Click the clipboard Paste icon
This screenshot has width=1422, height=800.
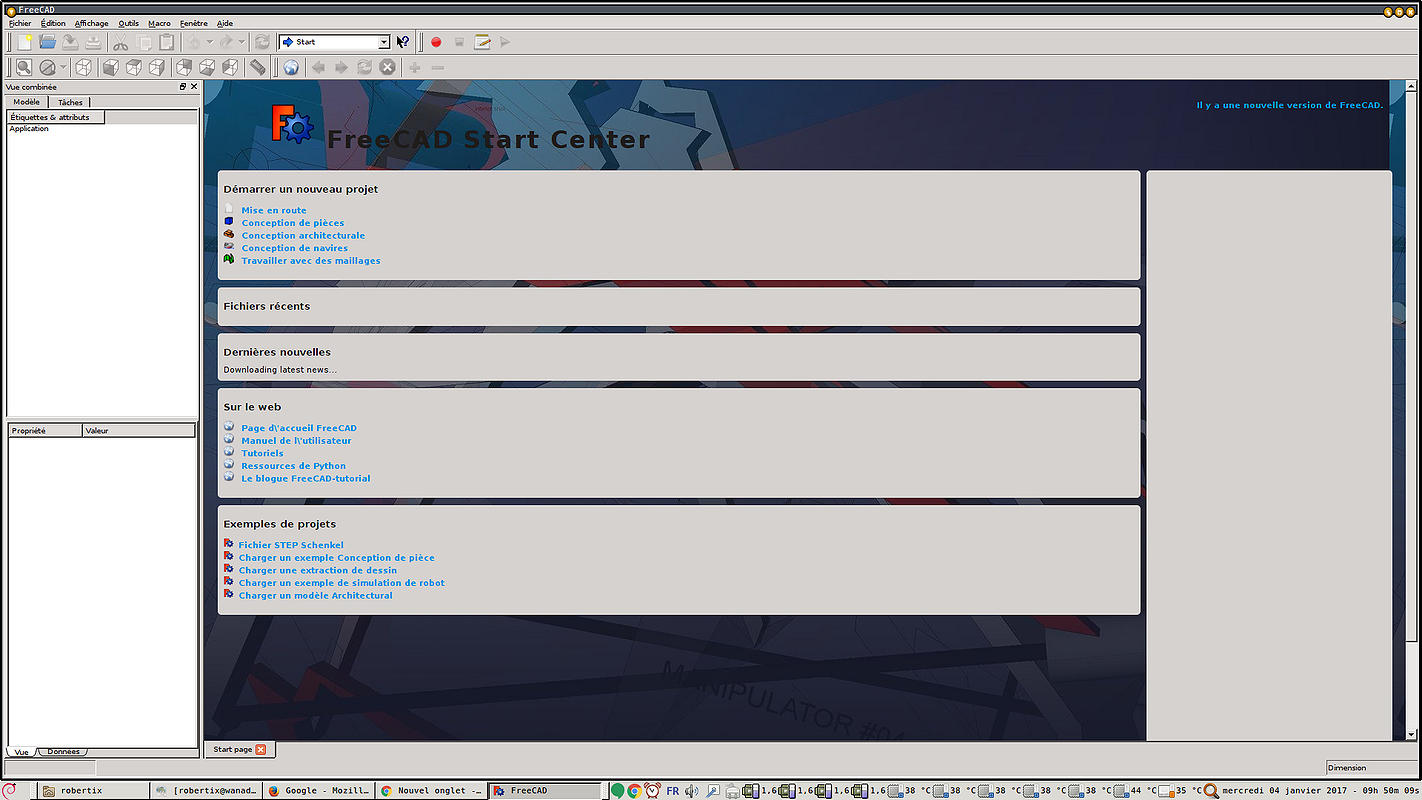tap(166, 42)
